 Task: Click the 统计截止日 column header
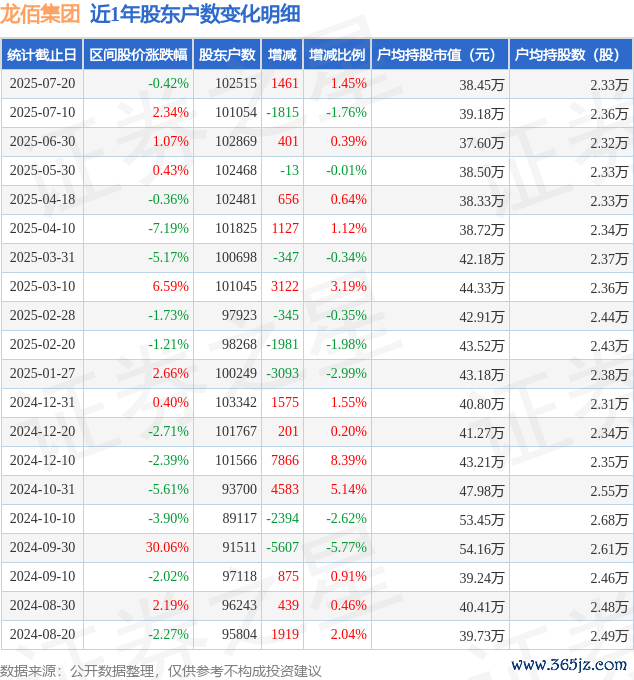click(x=42, y=55)
